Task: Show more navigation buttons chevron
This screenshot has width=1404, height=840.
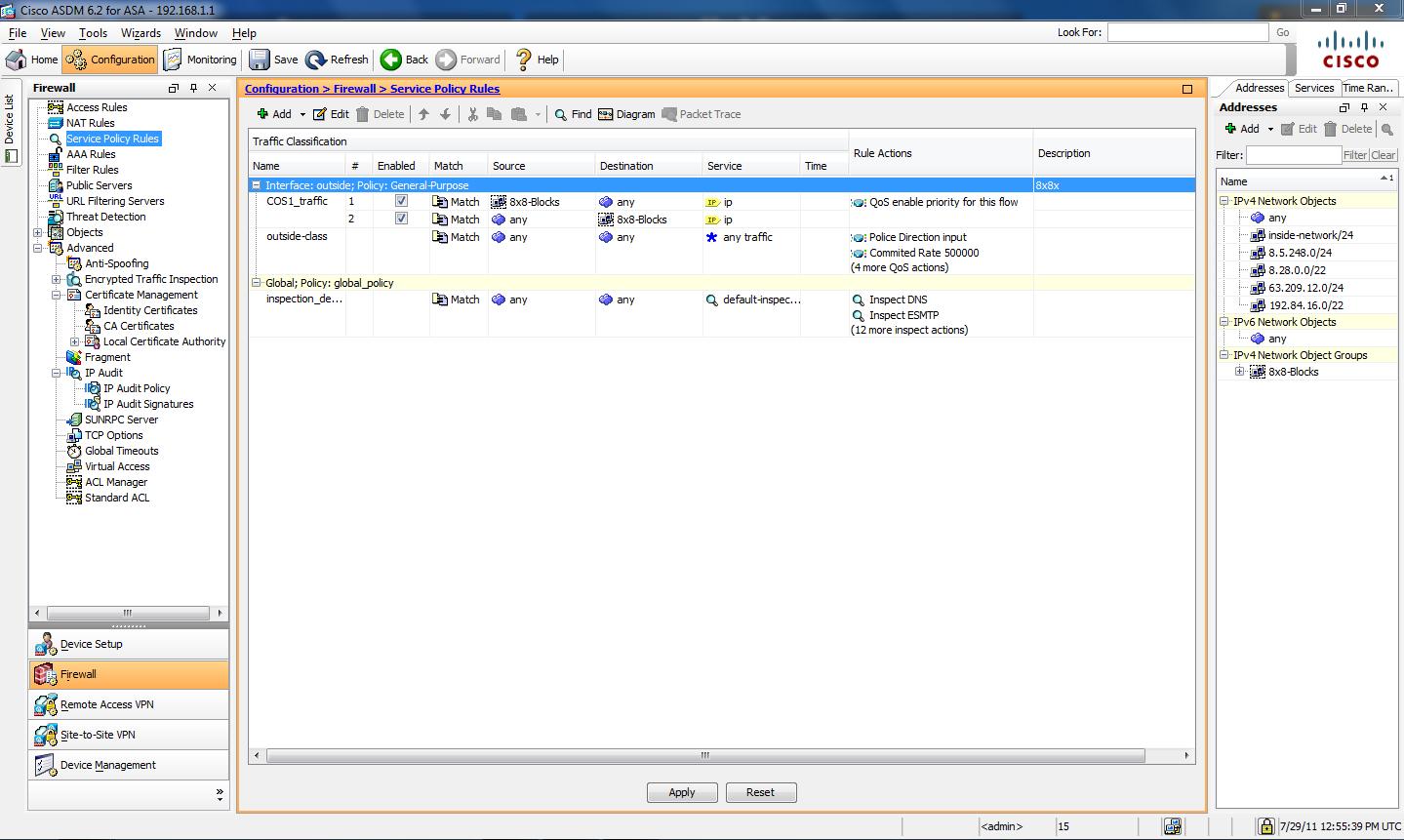Action: click(x=220, y=795)
